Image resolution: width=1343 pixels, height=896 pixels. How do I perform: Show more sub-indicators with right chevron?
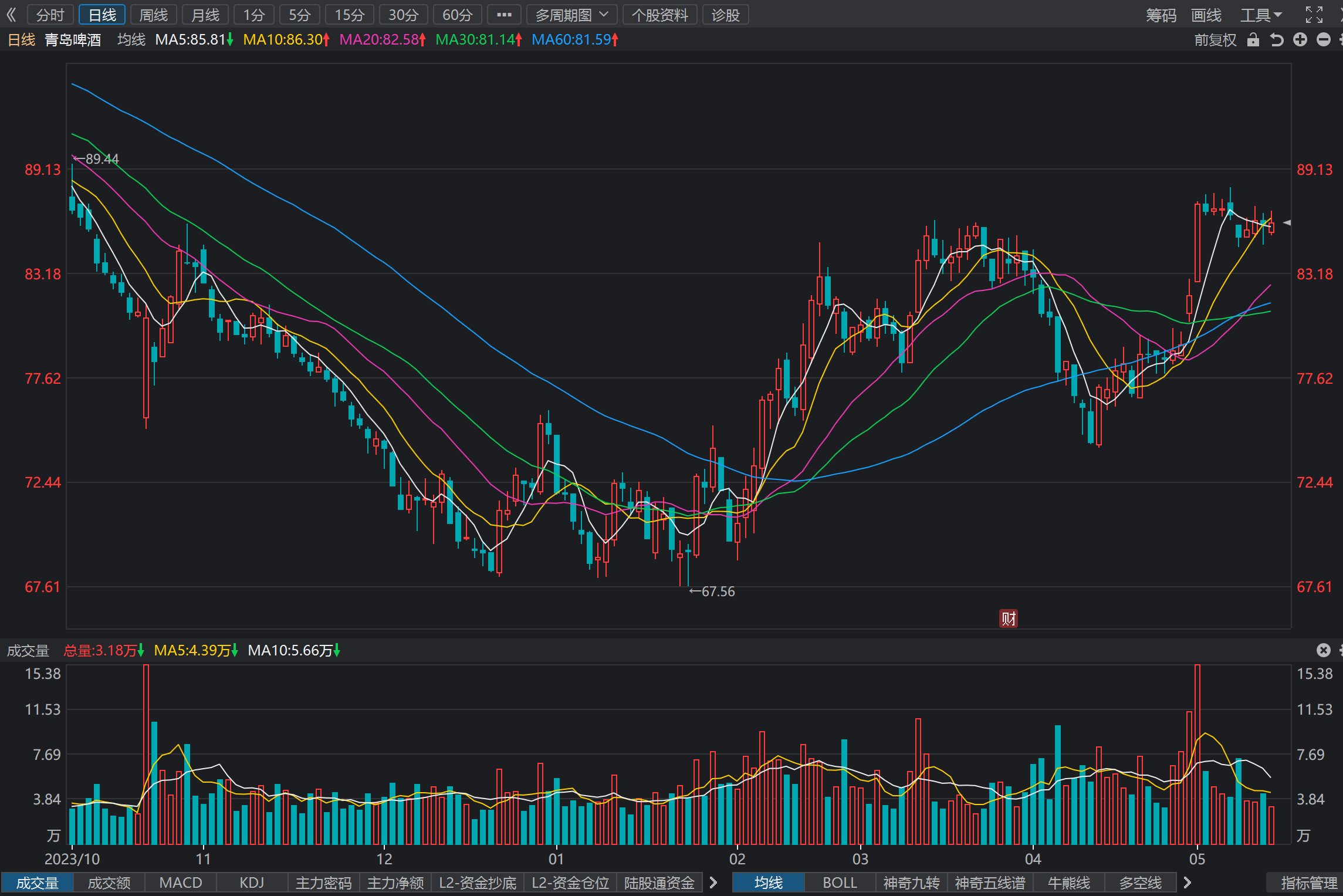point(713,883)
